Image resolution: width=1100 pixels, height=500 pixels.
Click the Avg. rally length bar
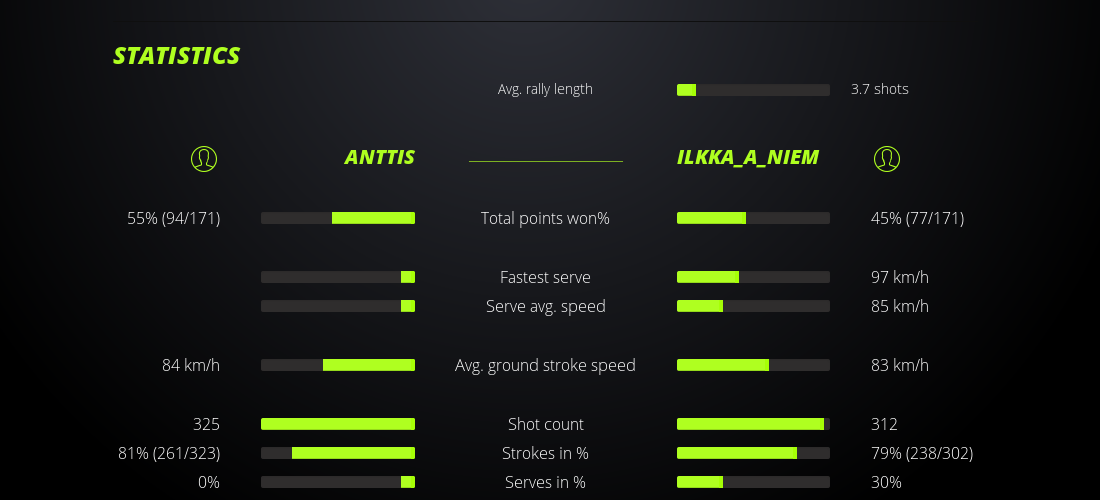pyautogui.click(x=753, y=90)
